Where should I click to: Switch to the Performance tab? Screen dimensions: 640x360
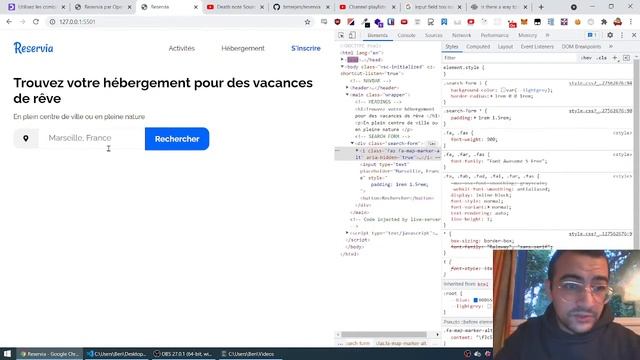pos(494,36)
